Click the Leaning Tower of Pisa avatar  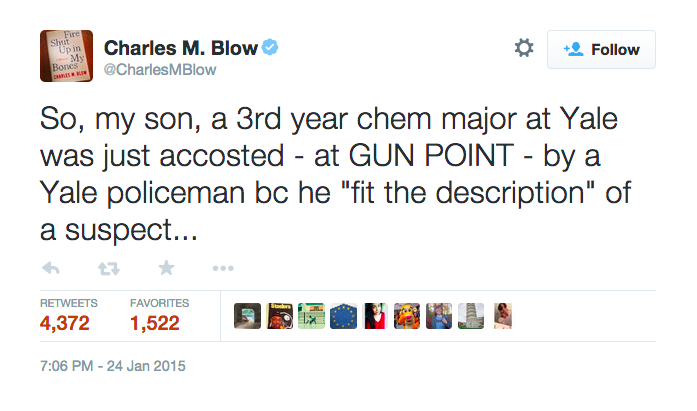click(471, 316)
